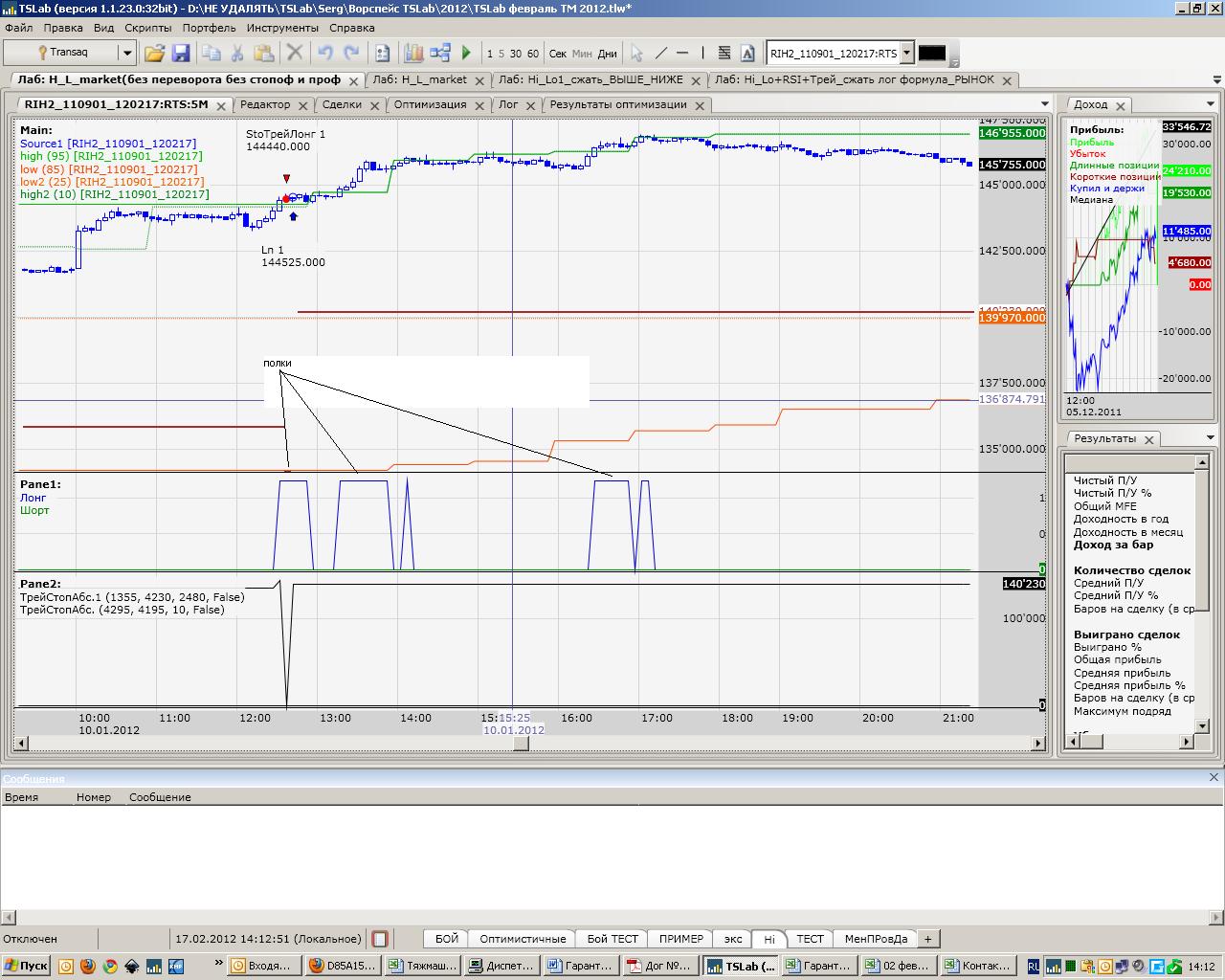This screenshot has width=1225, height=980.
Task: Toggle the Дни timeframe button
Action: 608,54
